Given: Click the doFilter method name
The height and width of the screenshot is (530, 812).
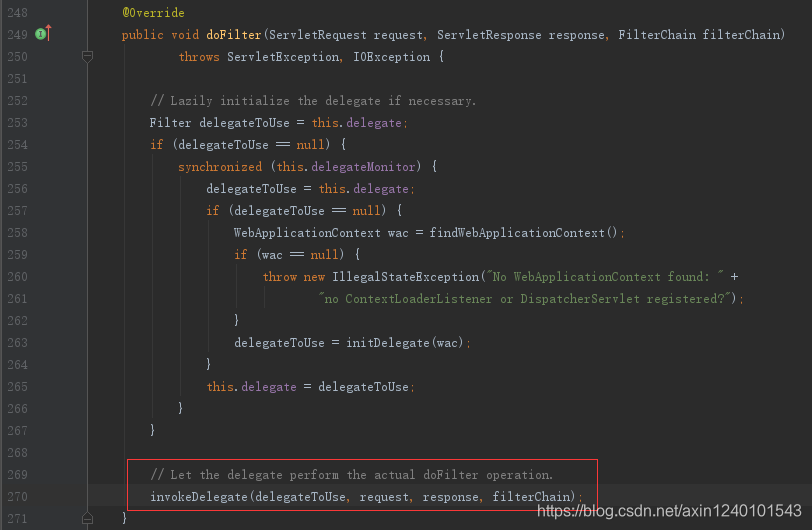Looking at the screenshot, I should 234,35.
